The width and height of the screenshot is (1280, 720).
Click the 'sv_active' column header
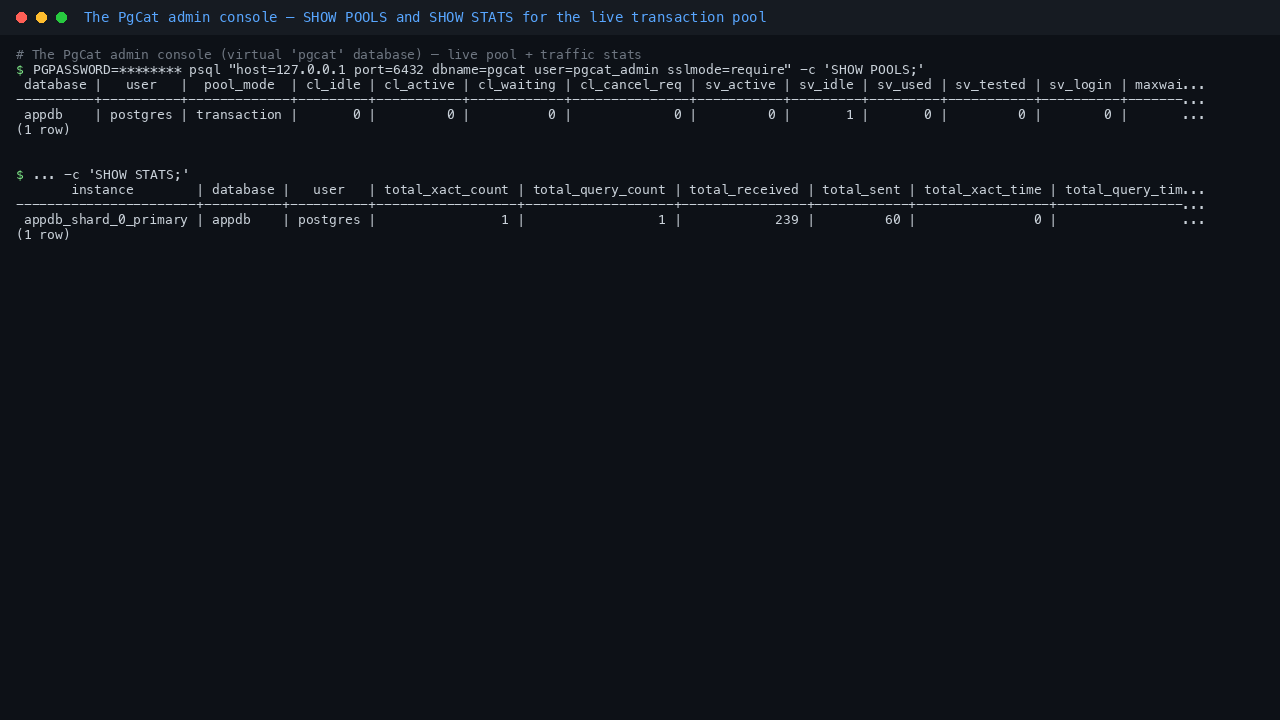tap(740, 84)
